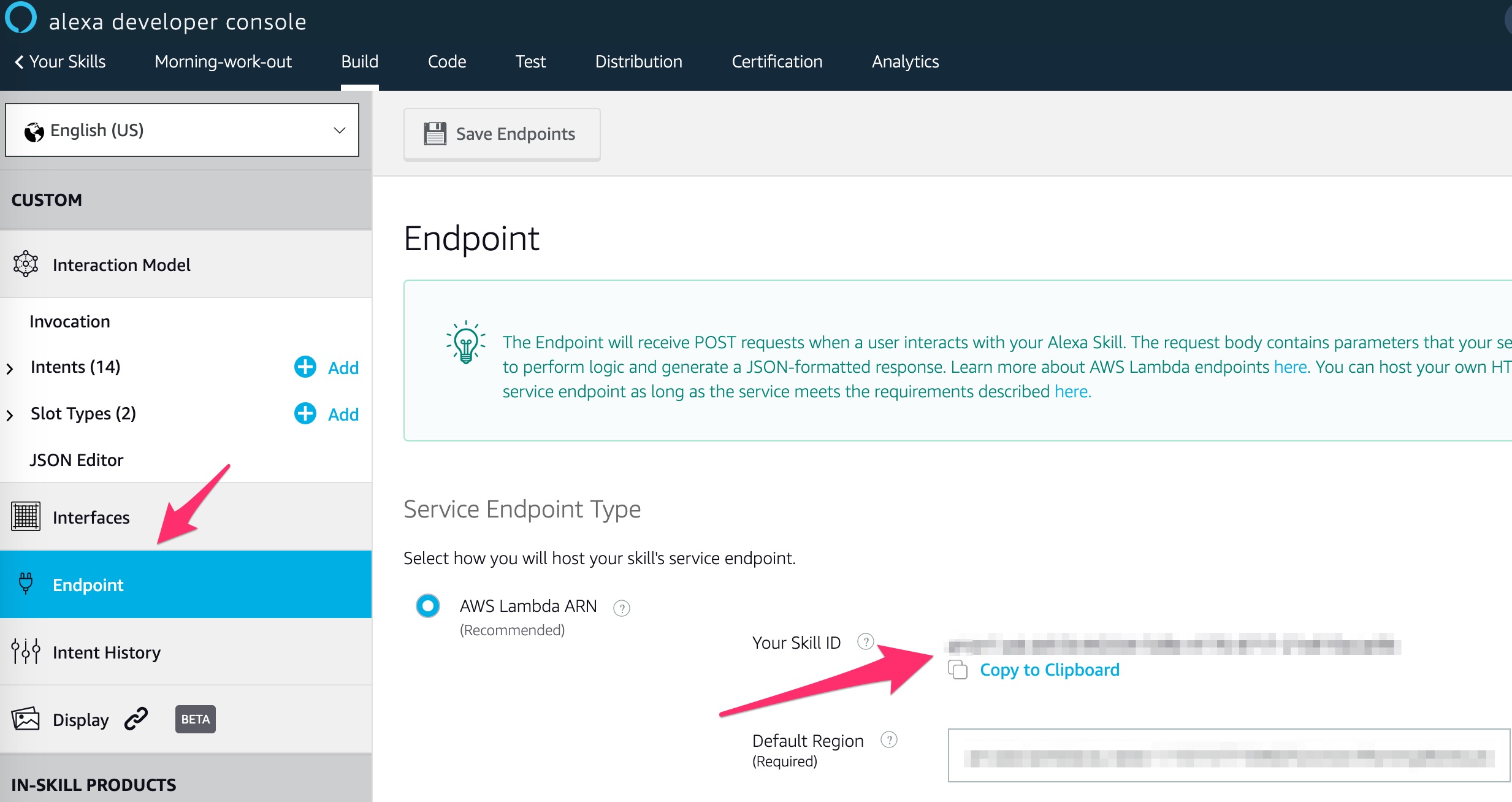Select Slot Types (2) in sidebar
Image resolution: width=1512 pixels, height=802 pixels.
tap(83, 413)
